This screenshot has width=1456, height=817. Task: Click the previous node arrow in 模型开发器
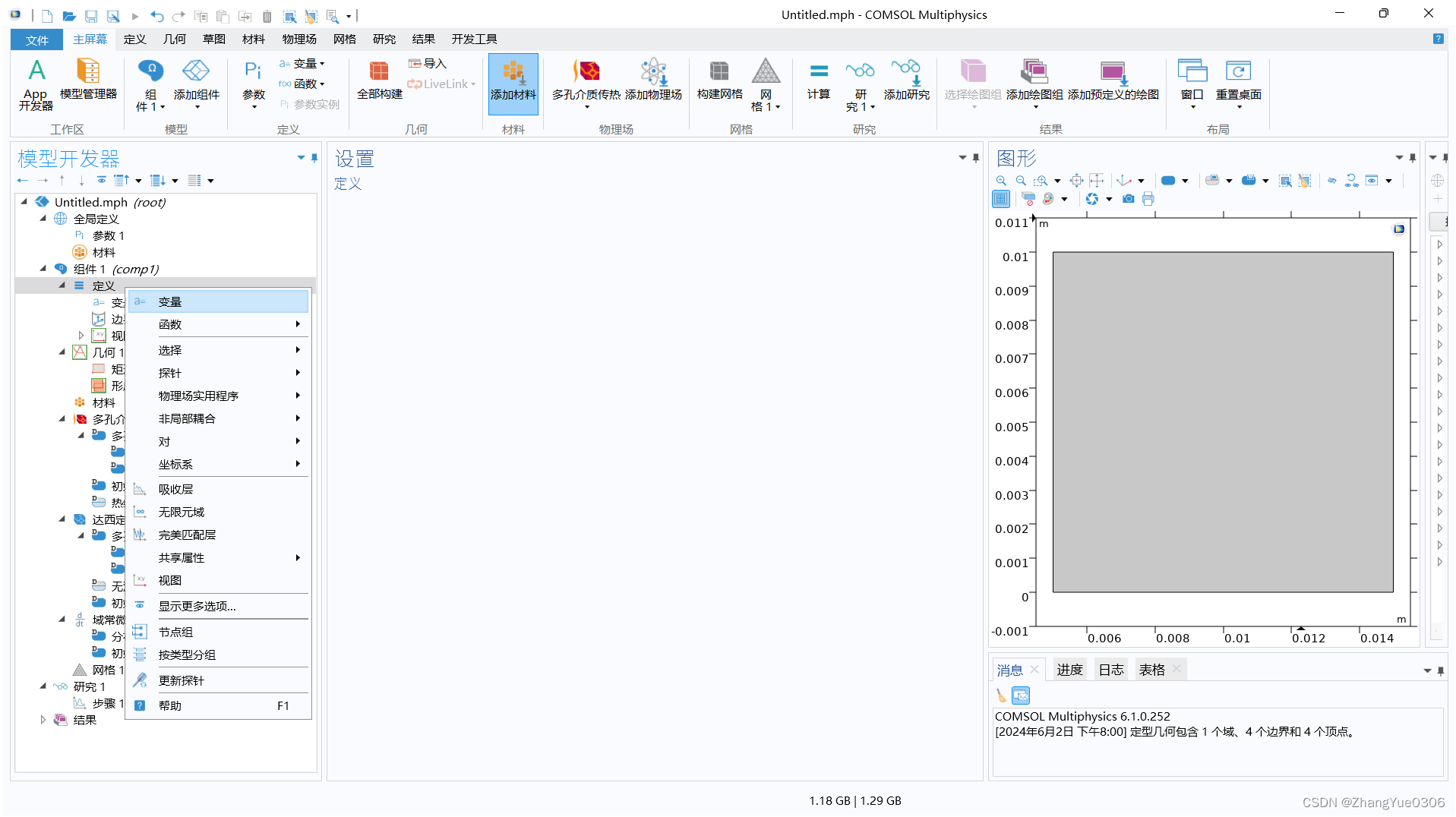(x=23, y=181)
